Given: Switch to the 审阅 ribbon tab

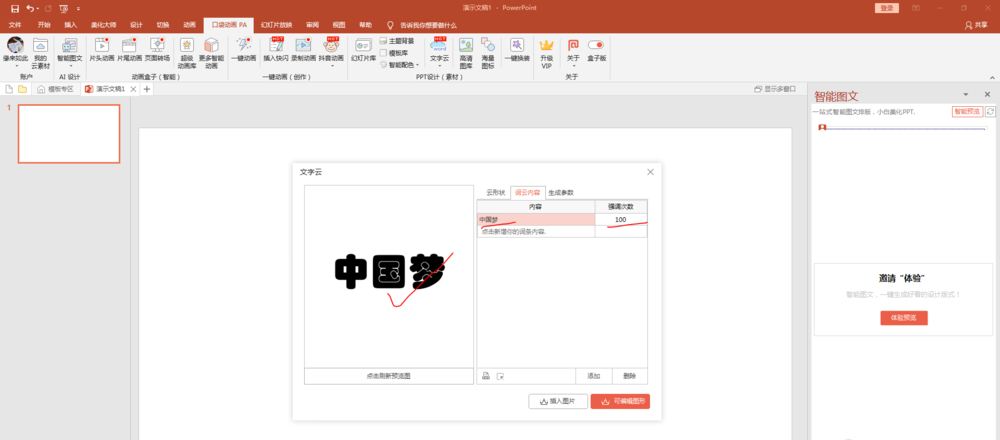Looking at the screenshot, I should click(x=312, y=25).
